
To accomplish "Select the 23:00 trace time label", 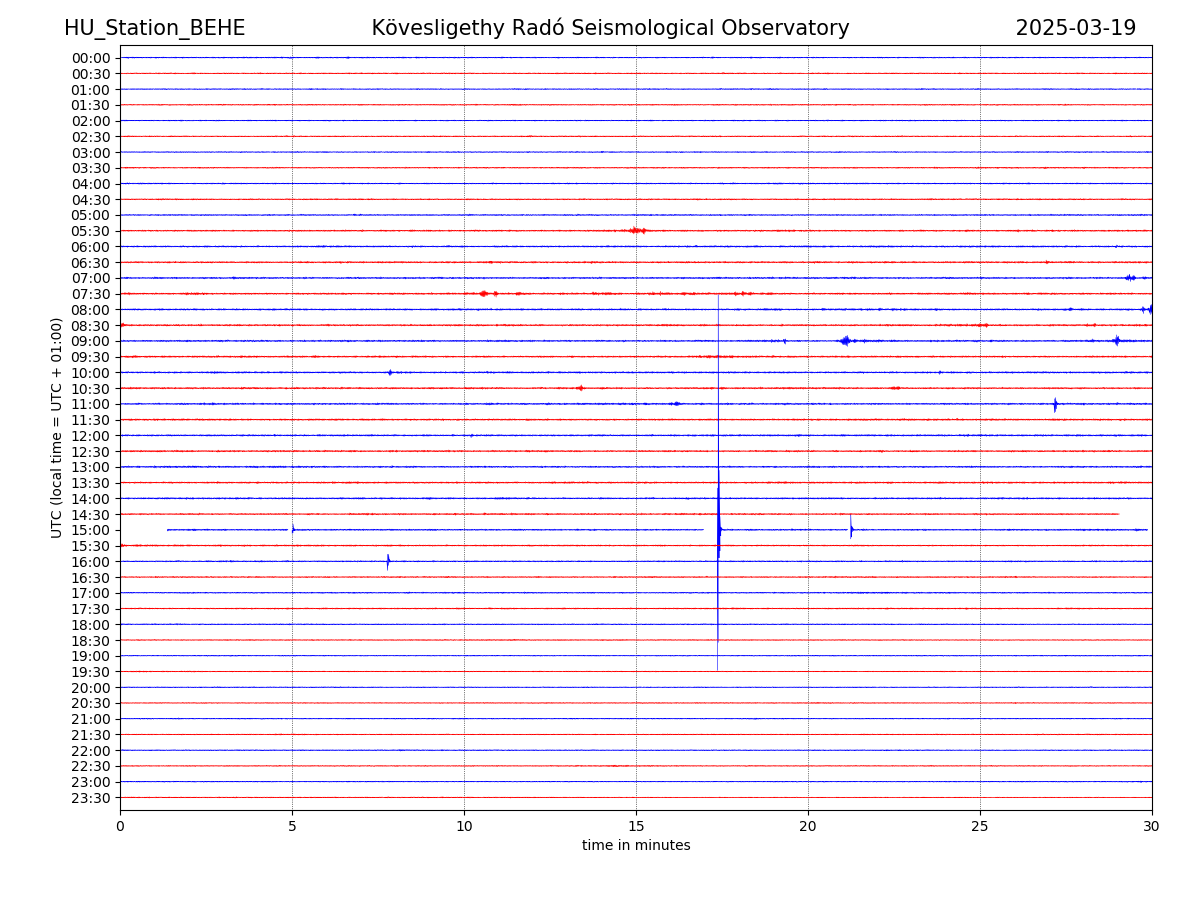I will click(x=91, y=782).
